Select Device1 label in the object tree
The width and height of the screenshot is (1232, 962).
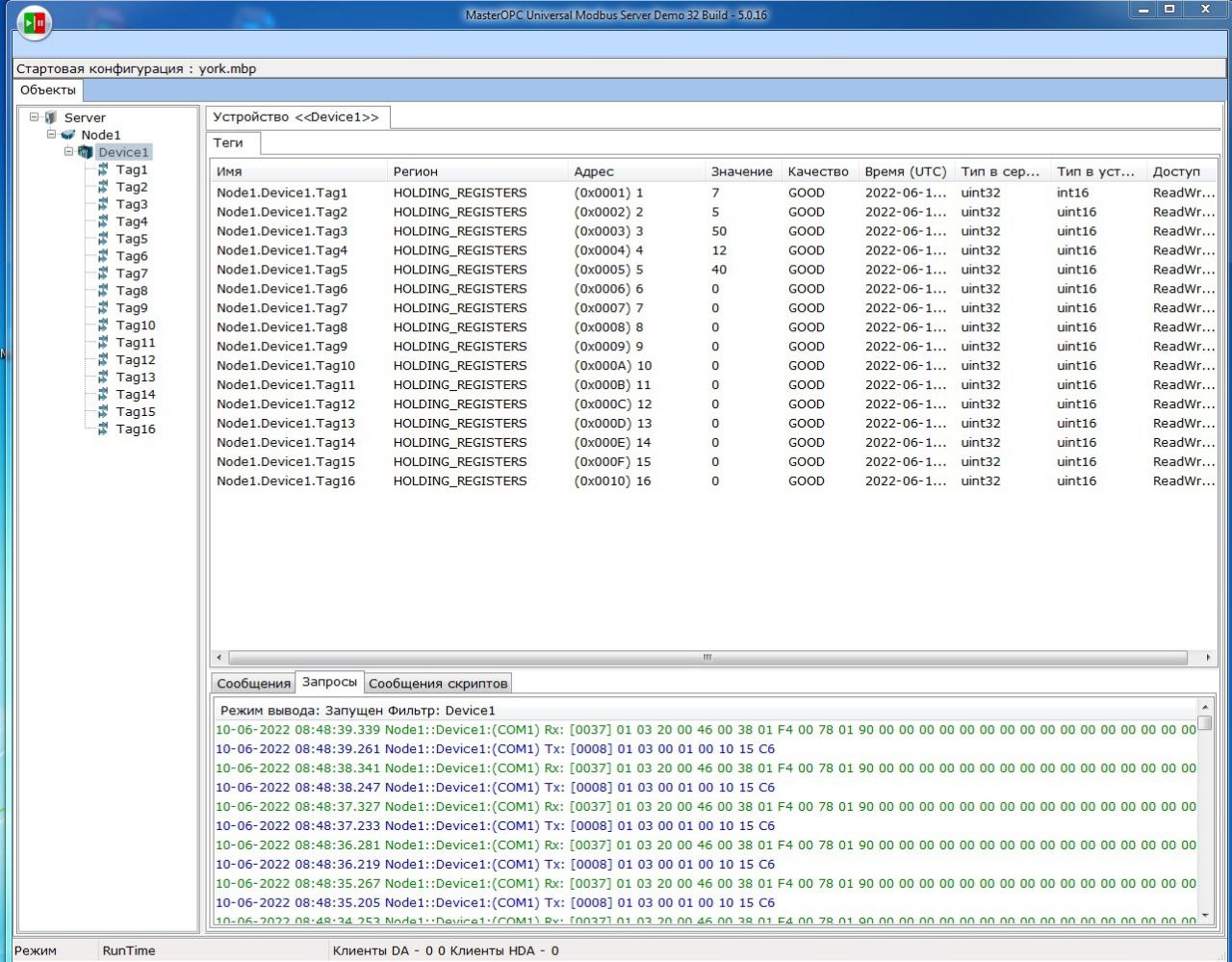123,152
